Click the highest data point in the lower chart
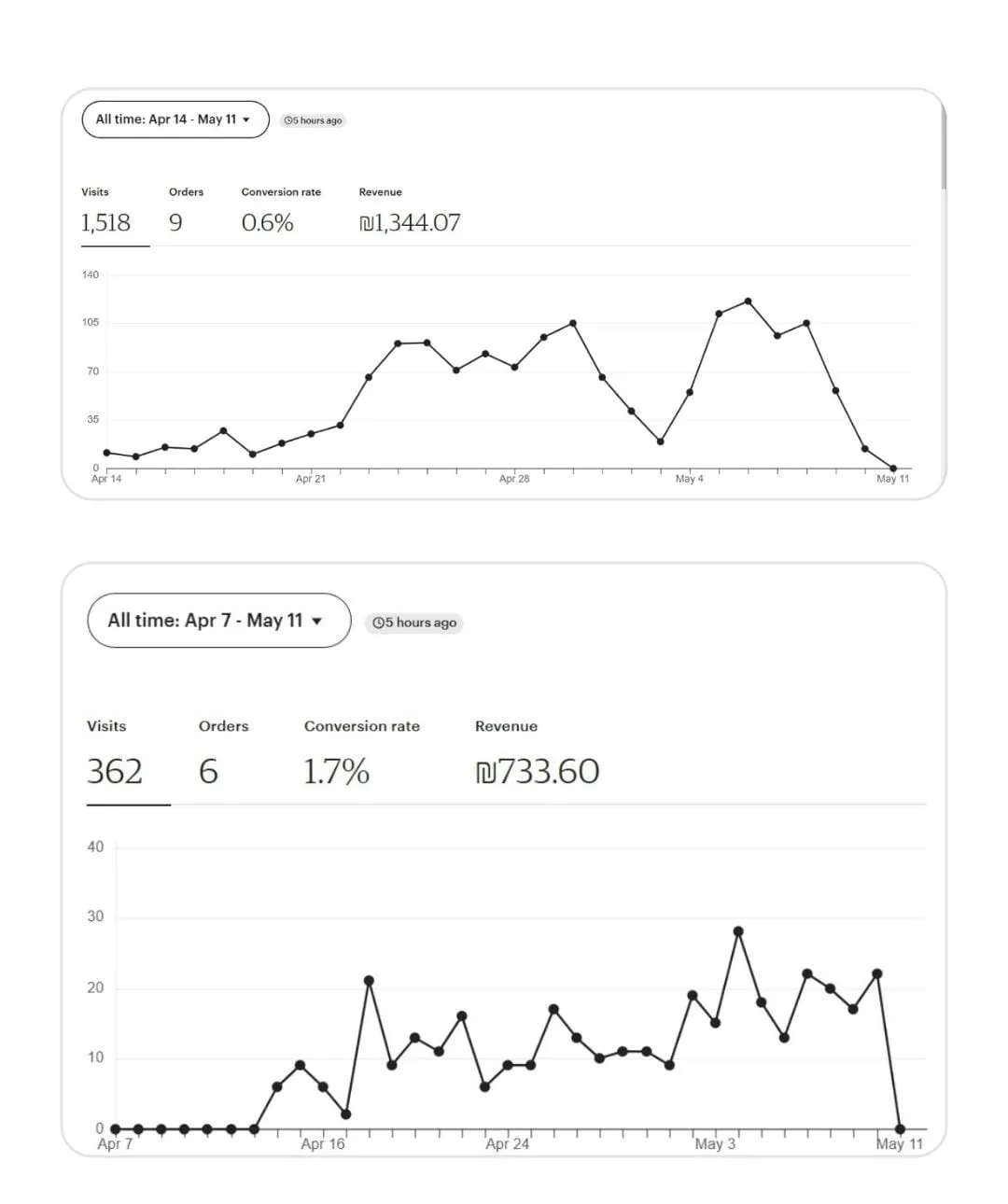This screenshot has height=1204, width=1008. (738, 931)
